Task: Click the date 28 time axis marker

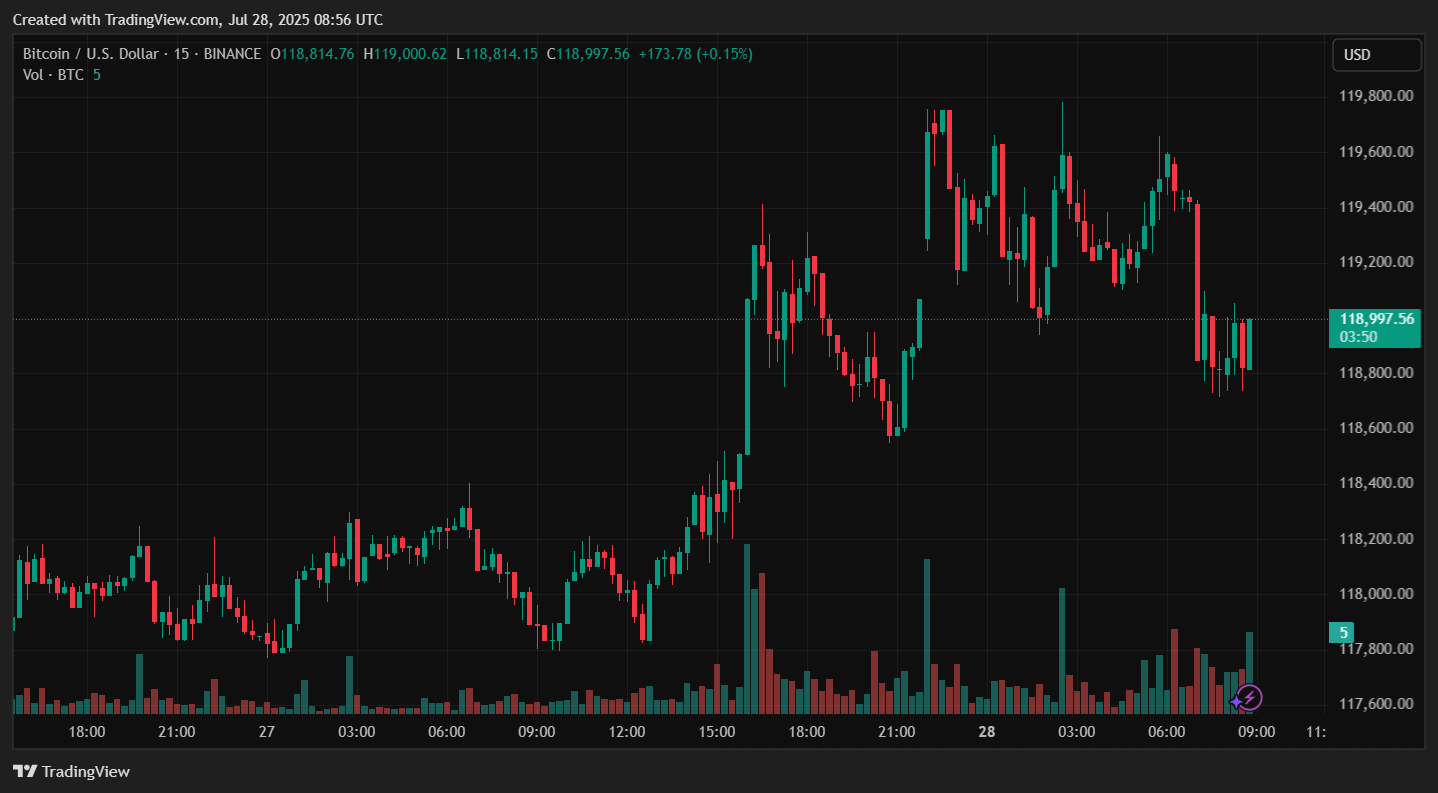Action: [x=987, y=732]
